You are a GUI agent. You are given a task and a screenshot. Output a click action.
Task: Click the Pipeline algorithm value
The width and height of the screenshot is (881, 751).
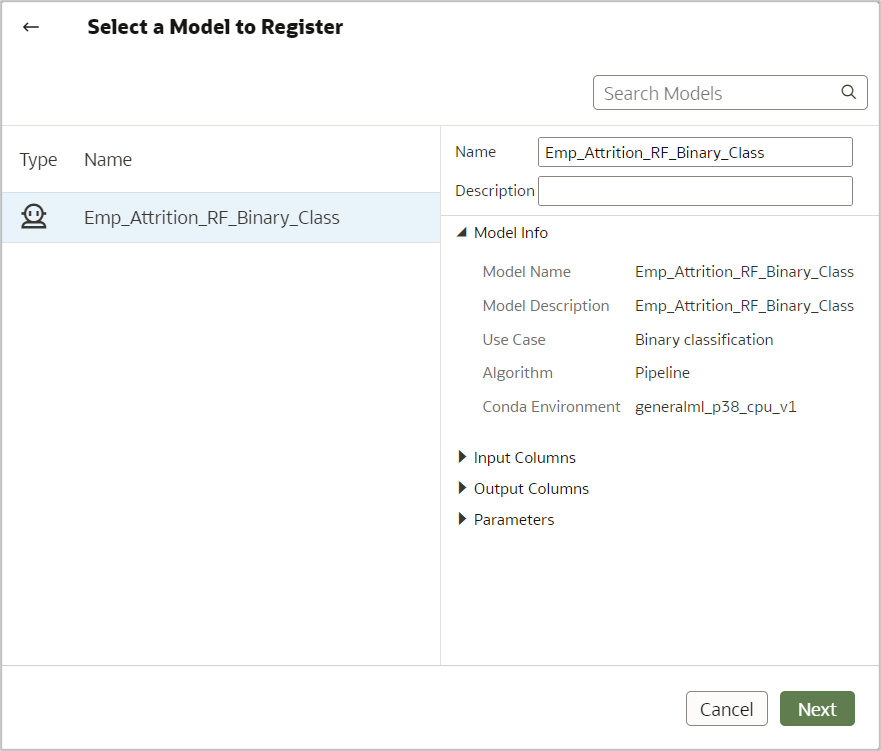662,373
